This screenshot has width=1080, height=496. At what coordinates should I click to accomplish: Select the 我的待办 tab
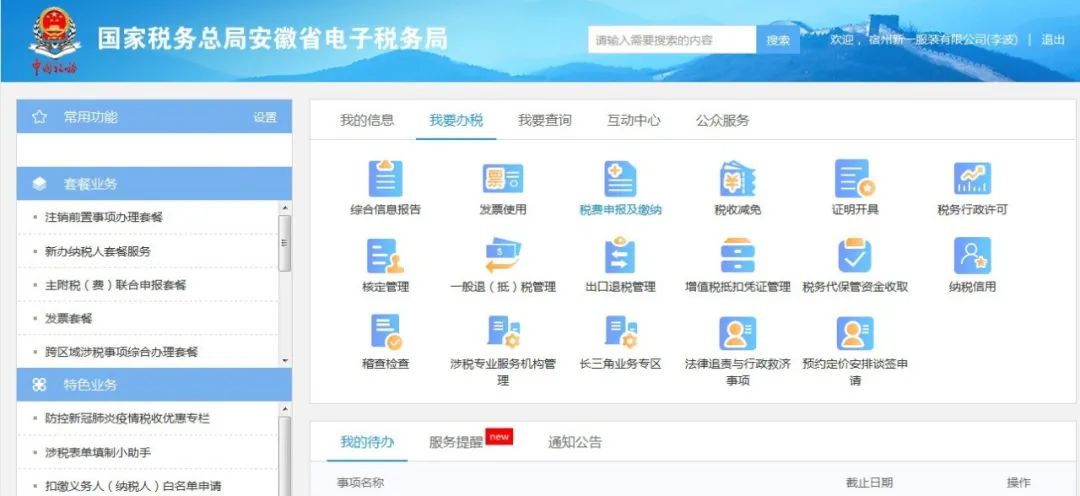pos(367,442)
